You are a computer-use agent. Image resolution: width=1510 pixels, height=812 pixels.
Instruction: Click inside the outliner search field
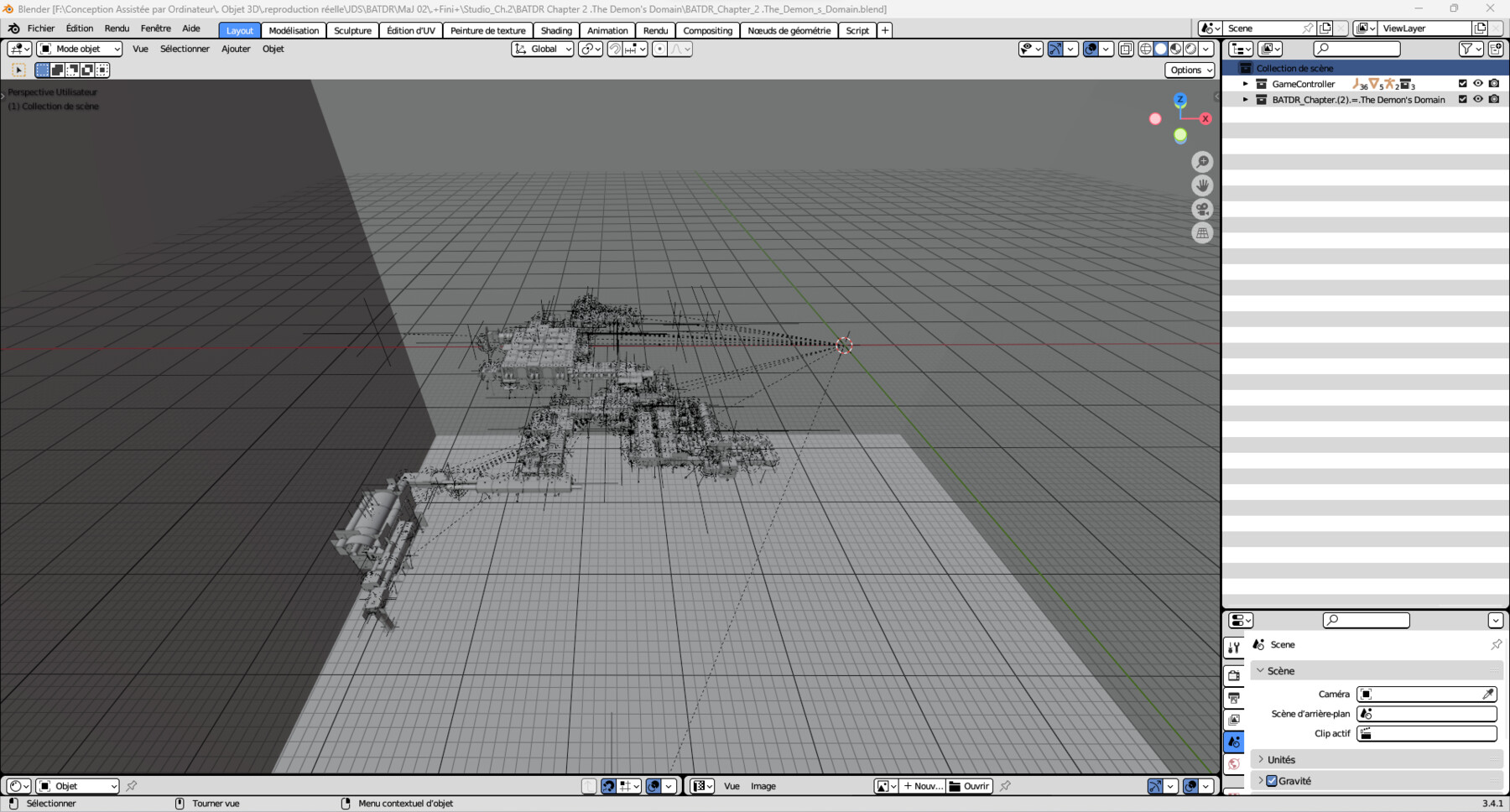(1356, 49)
